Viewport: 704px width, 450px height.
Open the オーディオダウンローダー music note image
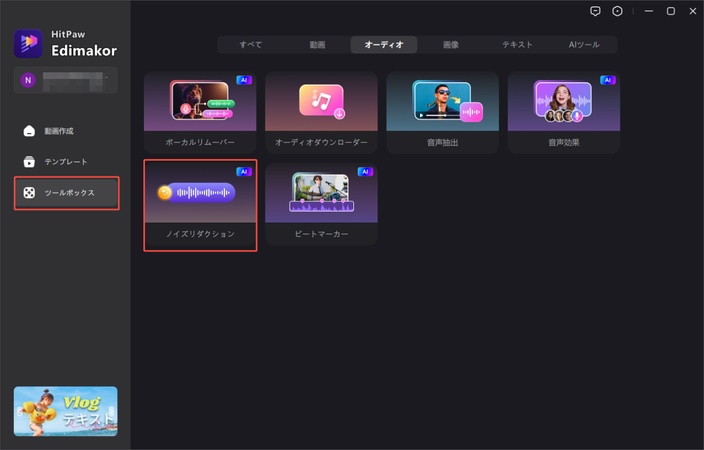(321, 101)
